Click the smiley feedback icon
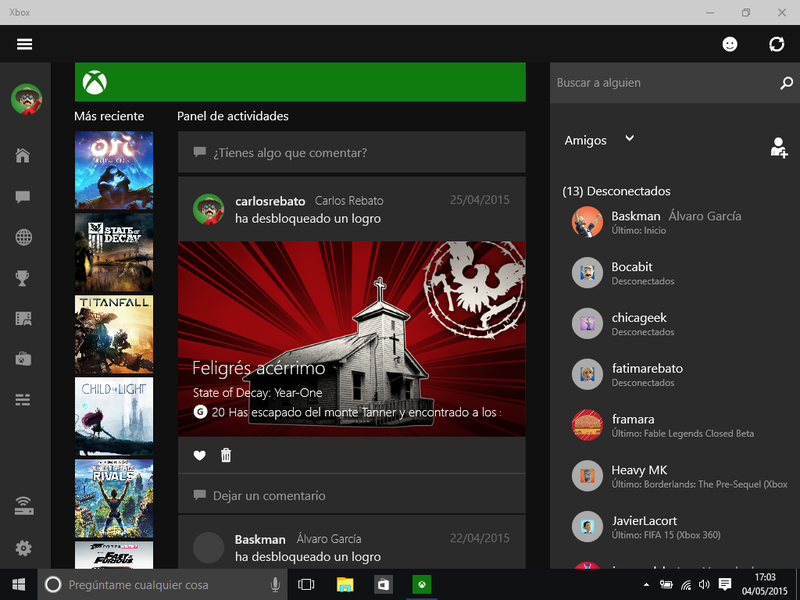800x600 pixels. (x=730, y=44)
